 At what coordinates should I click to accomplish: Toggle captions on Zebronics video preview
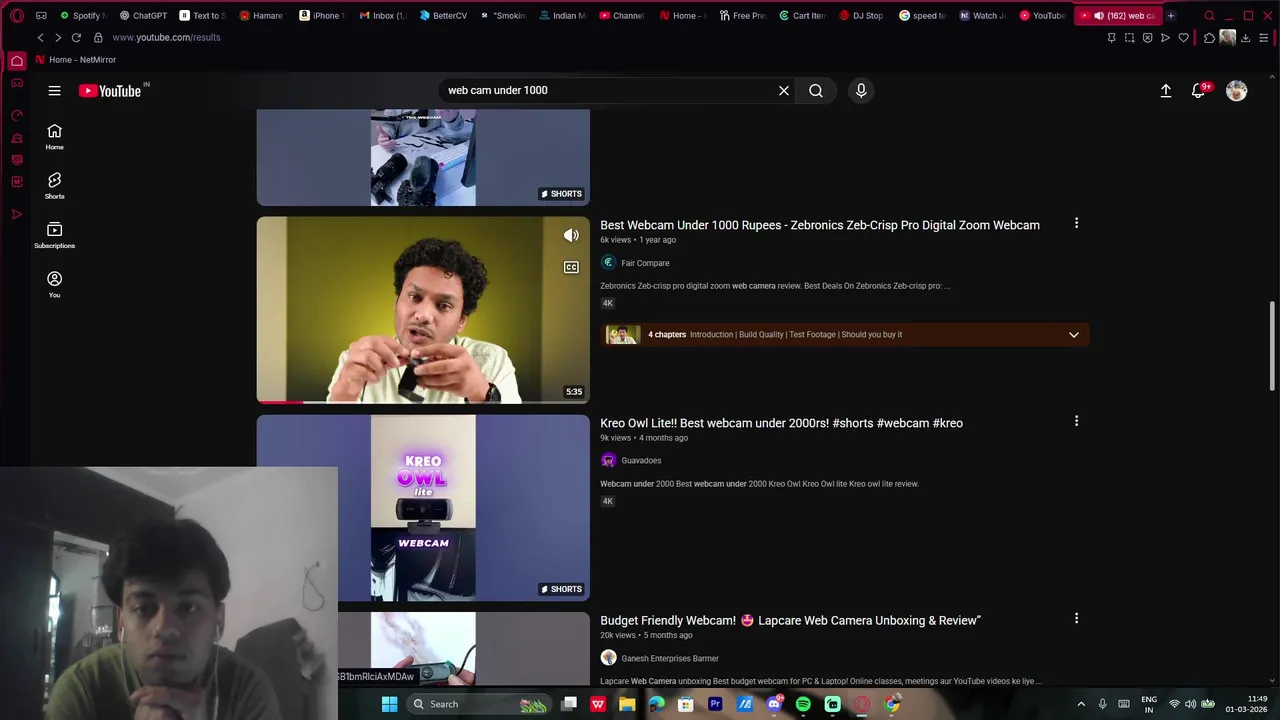click(x=571, y=267)
